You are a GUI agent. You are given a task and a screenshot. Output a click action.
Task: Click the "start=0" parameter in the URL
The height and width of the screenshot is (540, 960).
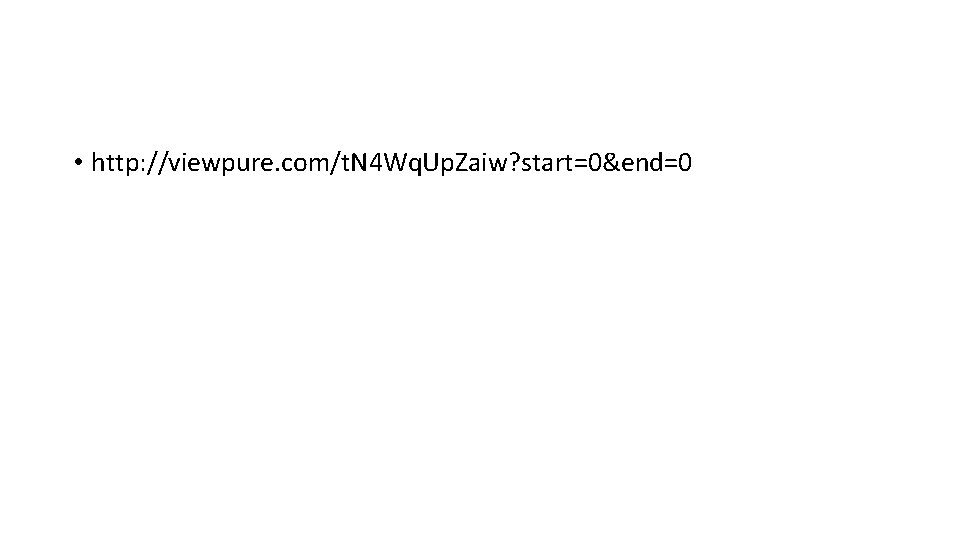point(561,163)
